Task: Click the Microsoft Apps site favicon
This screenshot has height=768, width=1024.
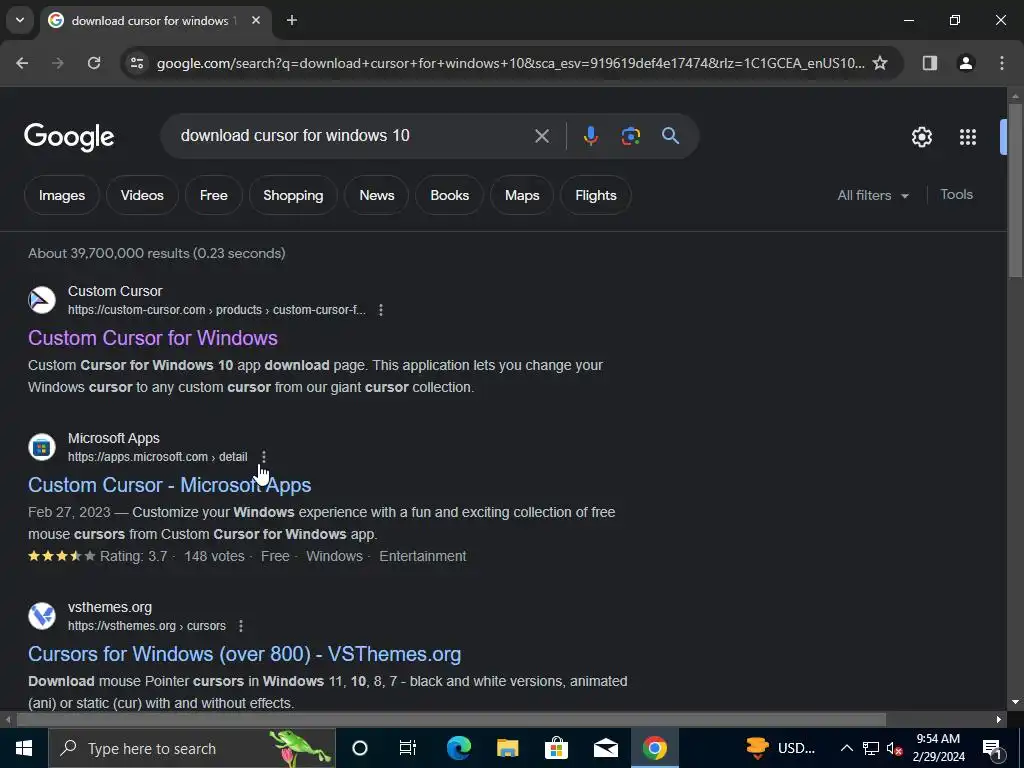Action: click(42, 447)
